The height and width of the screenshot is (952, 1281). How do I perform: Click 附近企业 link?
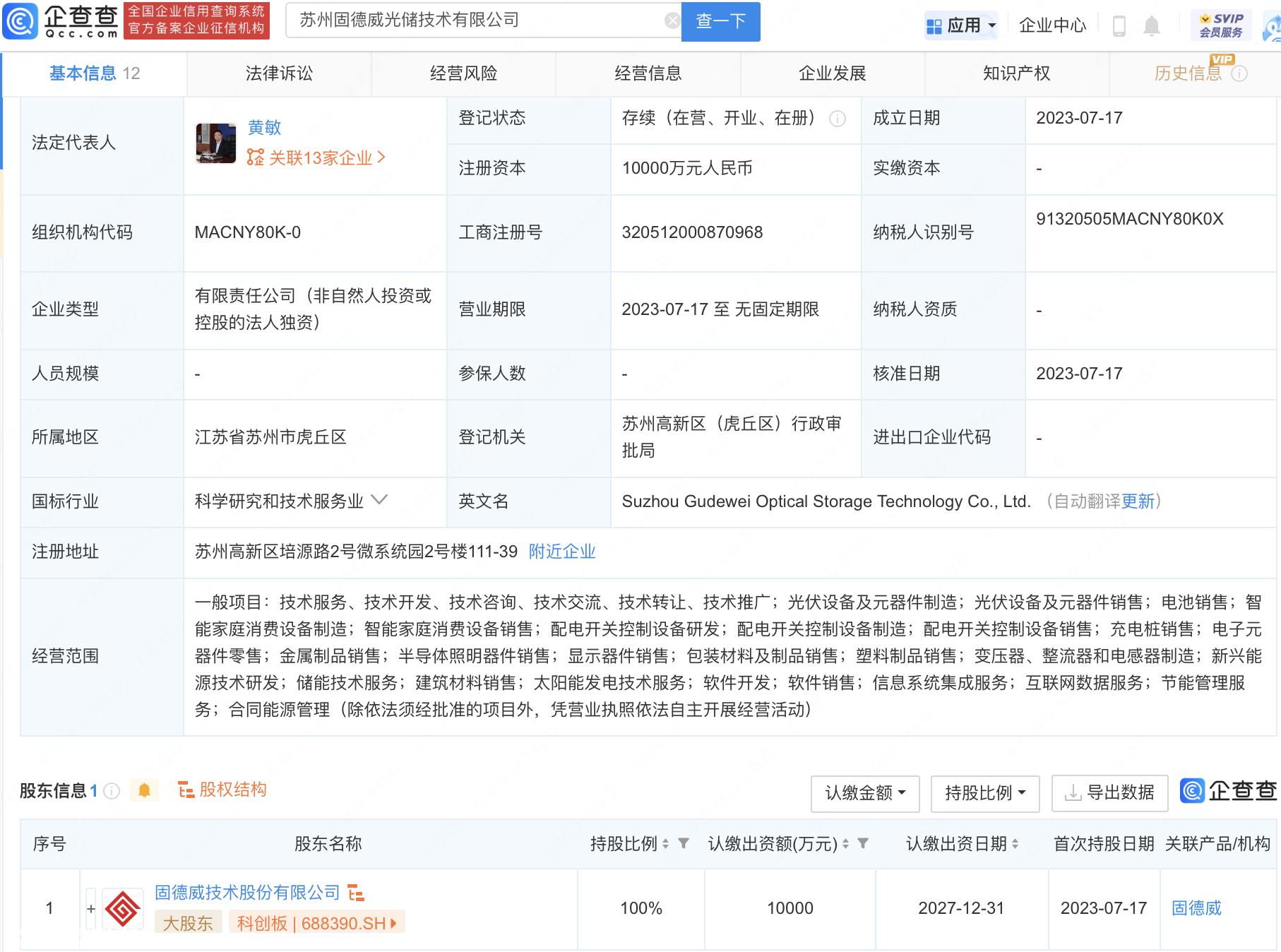tap(562, 552)
